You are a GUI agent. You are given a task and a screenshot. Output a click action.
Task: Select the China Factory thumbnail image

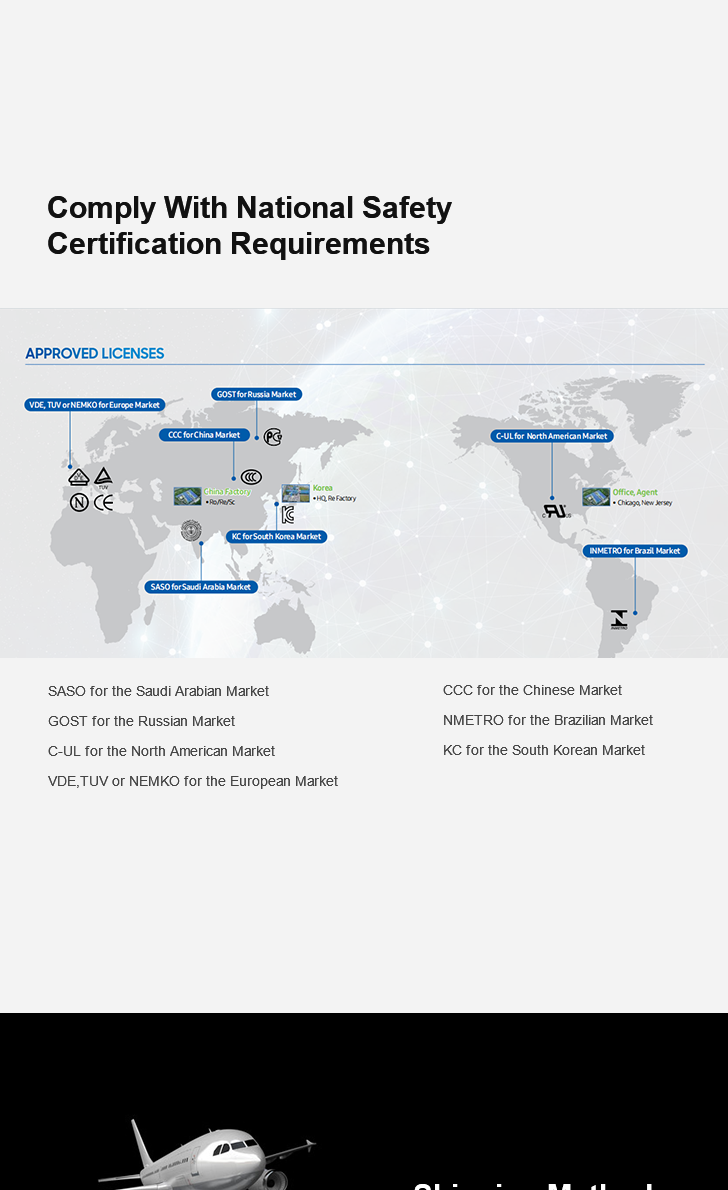[x=187, y=496]
